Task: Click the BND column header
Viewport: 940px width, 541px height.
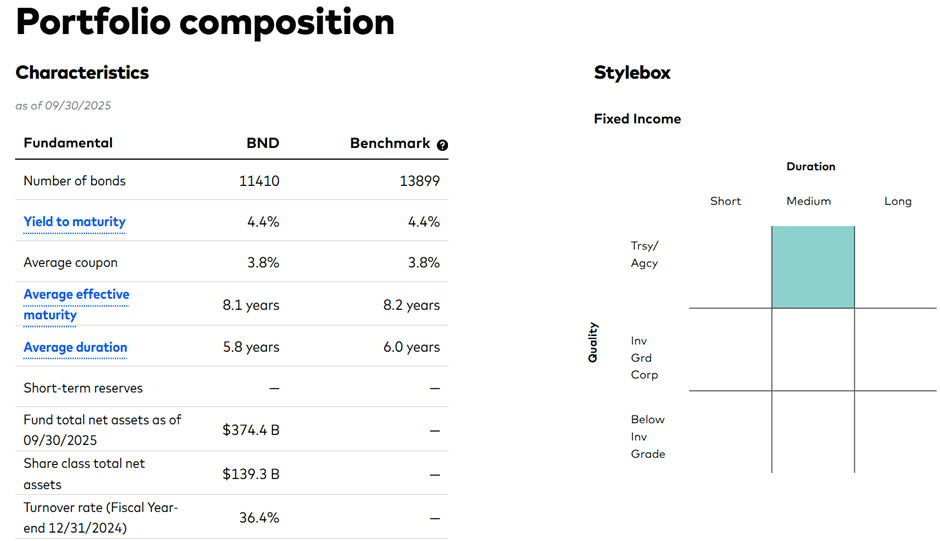Action: [x=263, y=143]
